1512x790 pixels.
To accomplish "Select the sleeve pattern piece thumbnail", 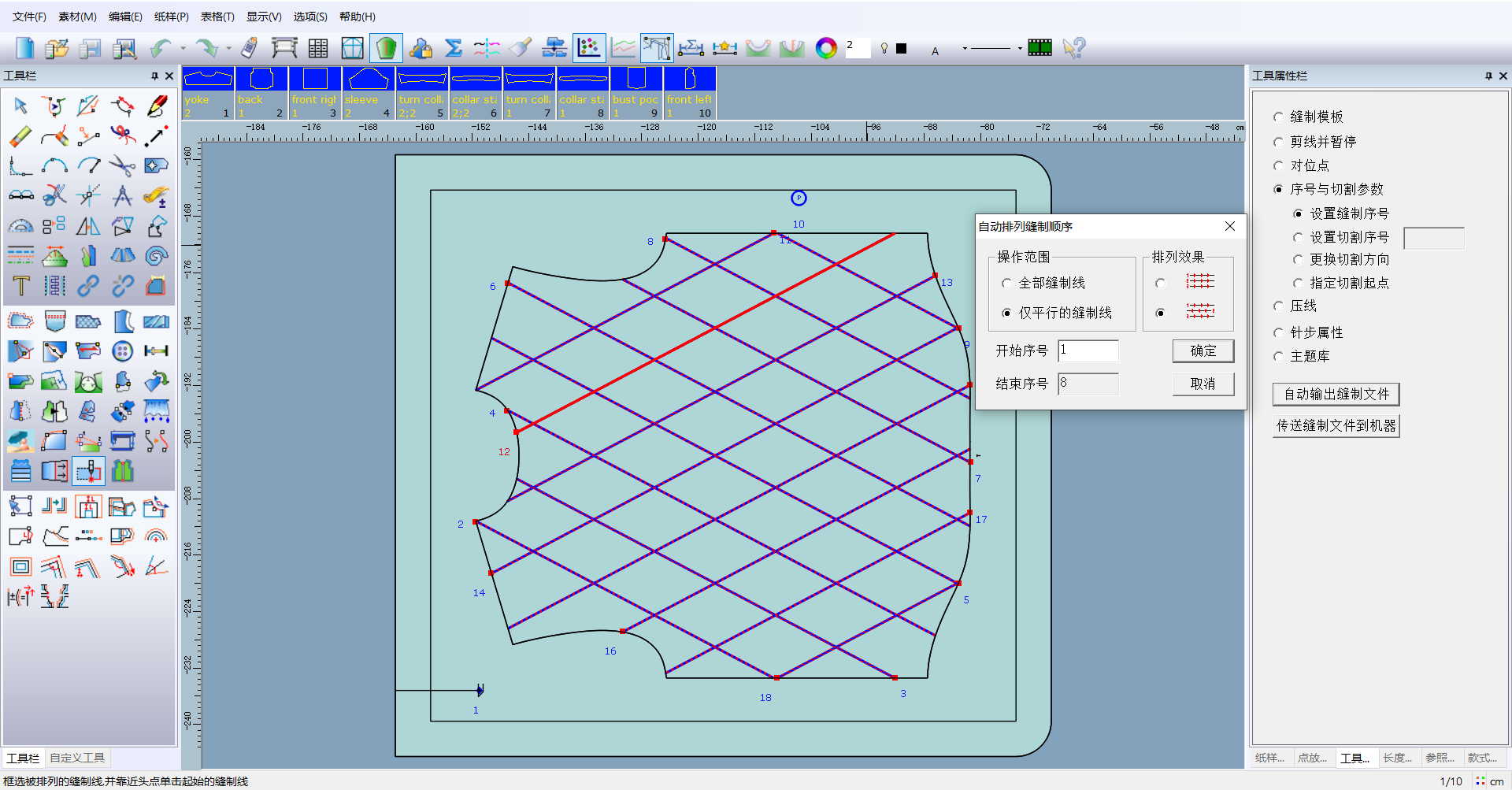I will point(369,93).
